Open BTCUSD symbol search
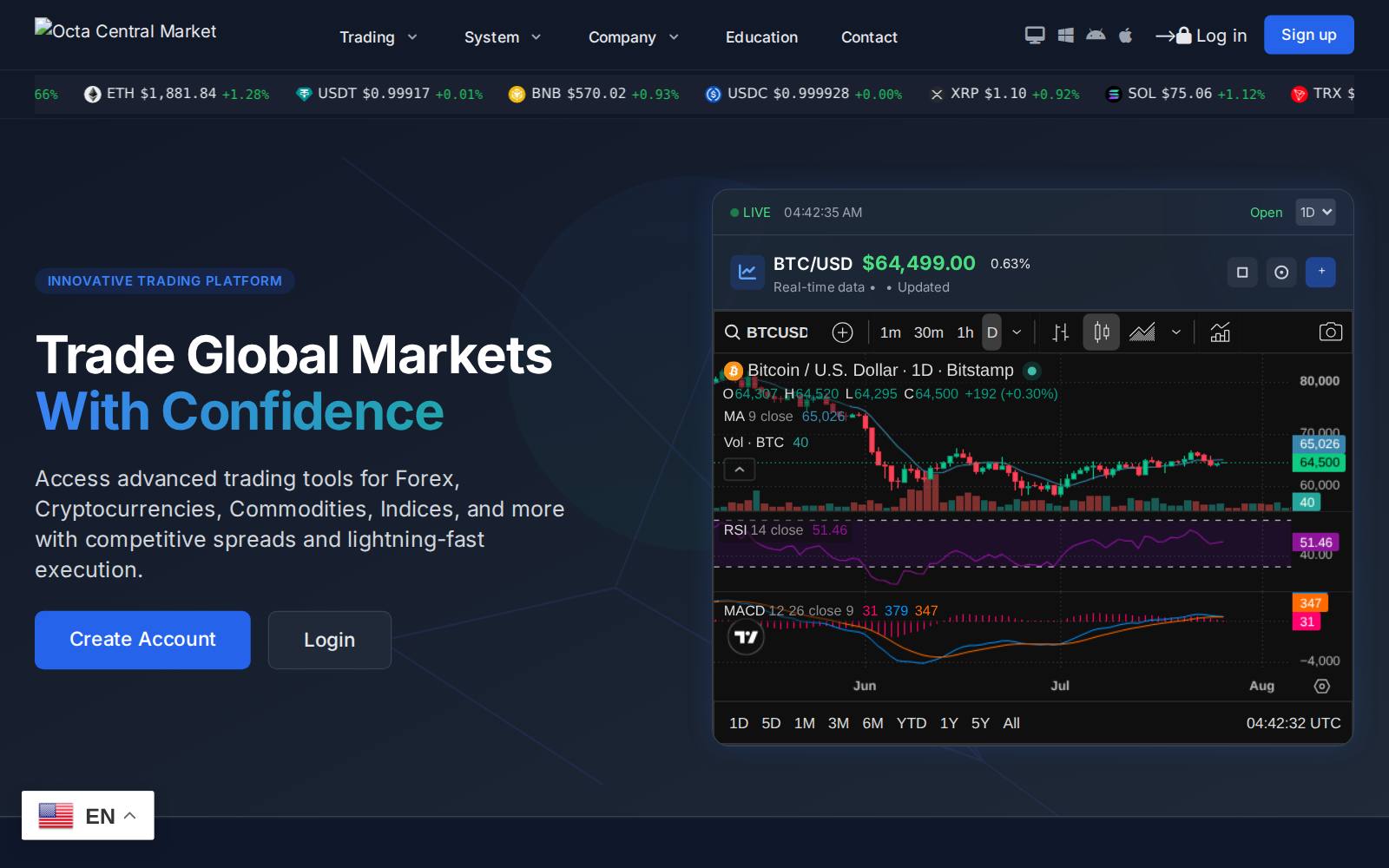1389x868 pixels. pyautogui.click(x=767, y=332)
